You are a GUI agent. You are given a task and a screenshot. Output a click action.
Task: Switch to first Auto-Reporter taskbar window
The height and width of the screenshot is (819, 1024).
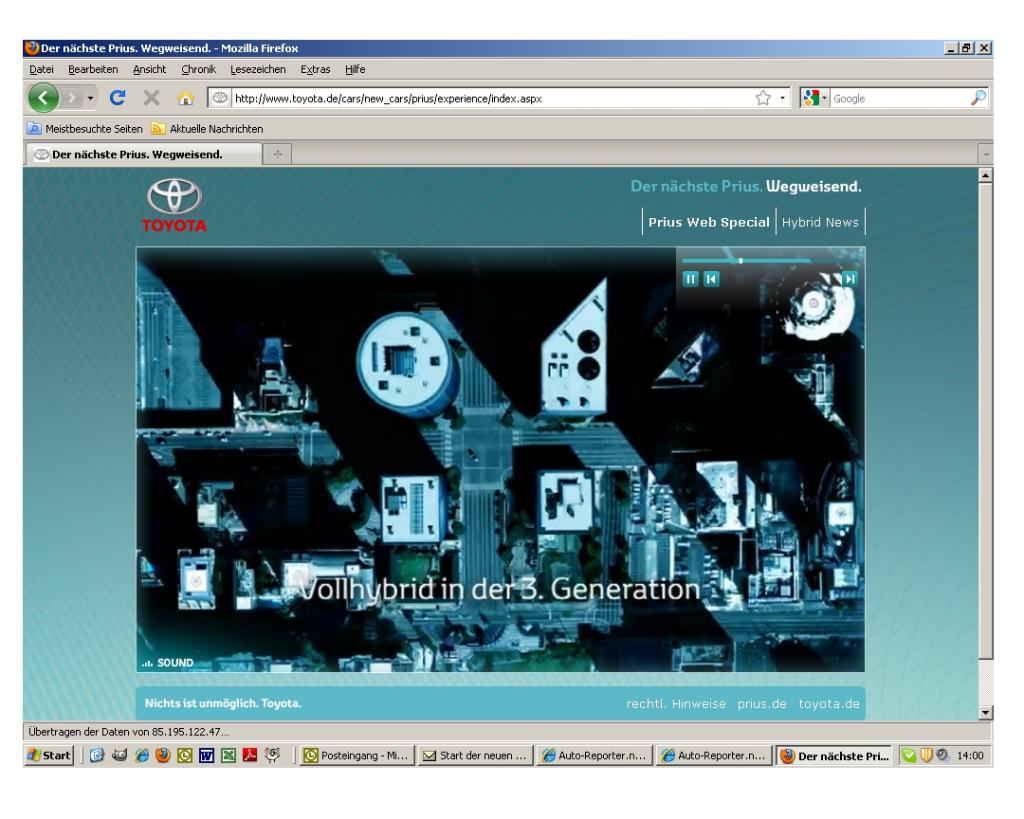[x=595, y=756]
